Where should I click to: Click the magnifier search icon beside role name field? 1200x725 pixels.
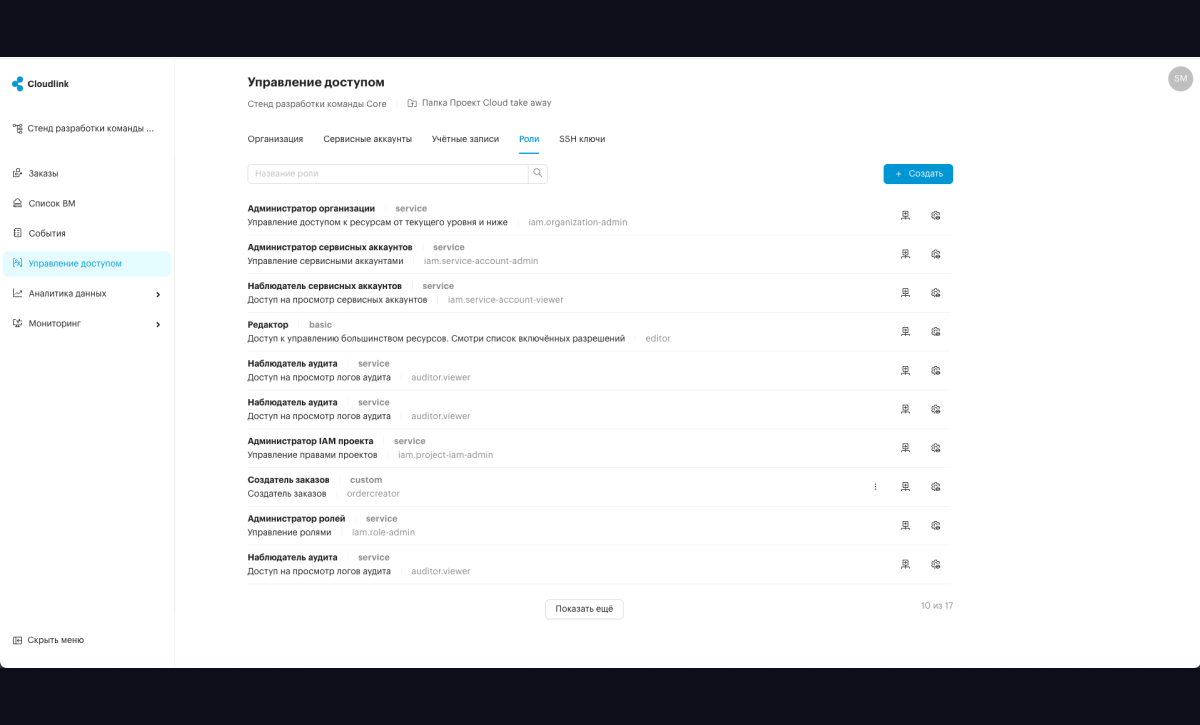[538, 174]
